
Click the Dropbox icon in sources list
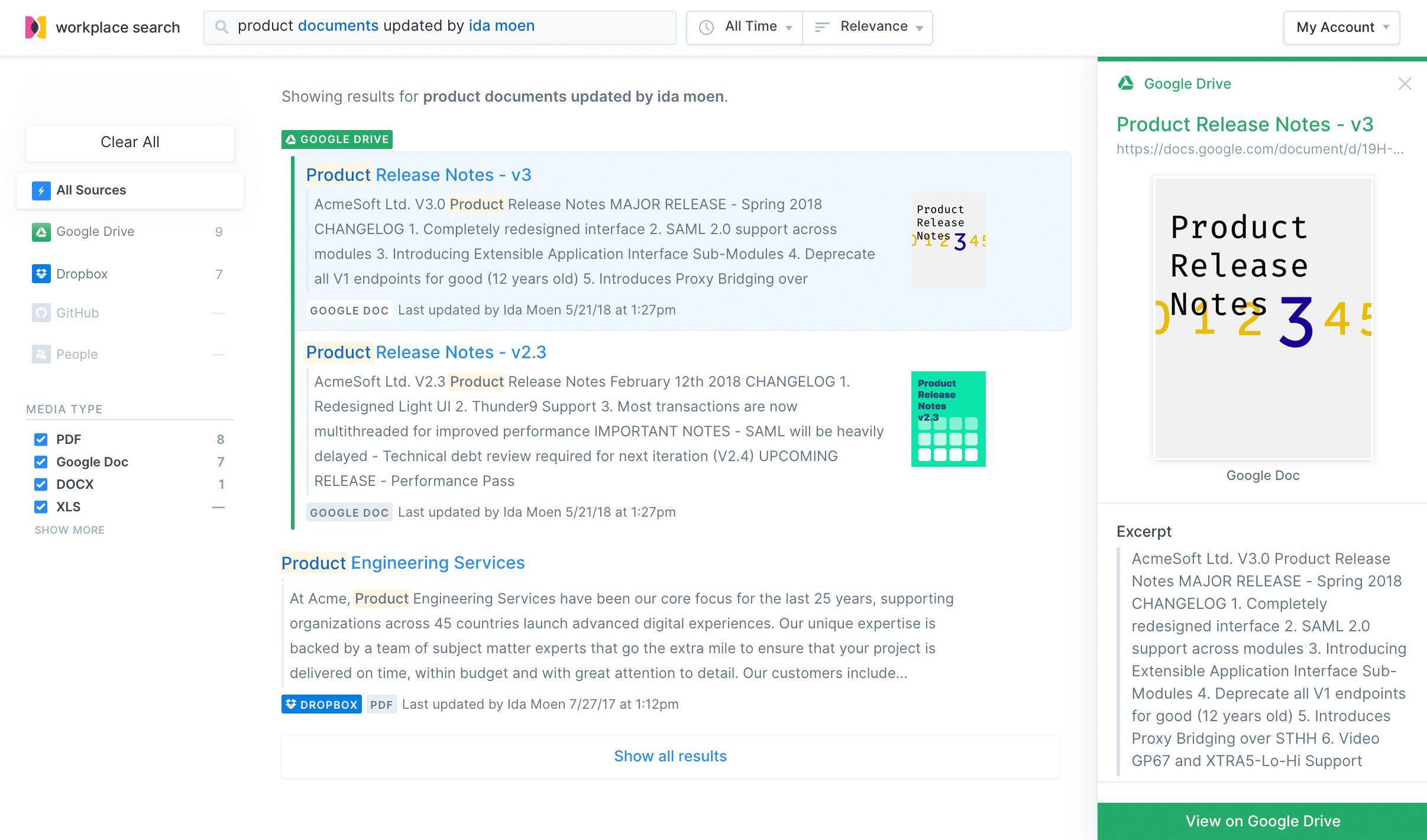[x=41, y=274]
